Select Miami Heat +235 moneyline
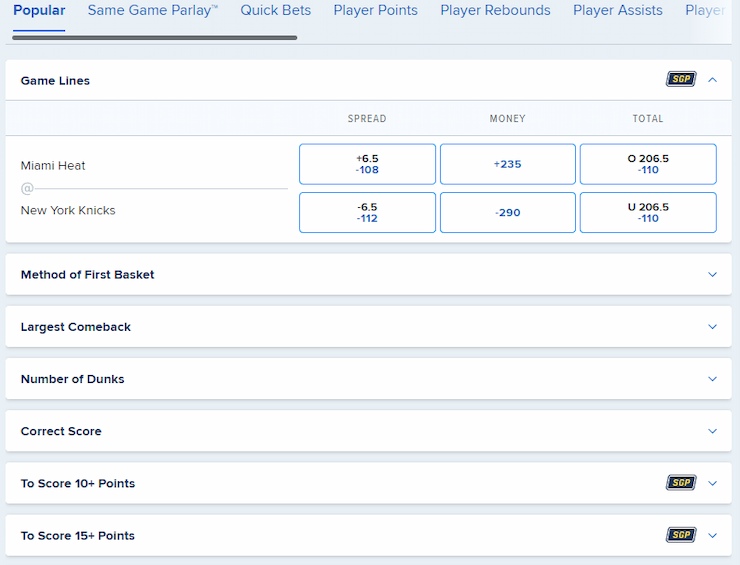740x565 pixels. click(x=508, y=164)
